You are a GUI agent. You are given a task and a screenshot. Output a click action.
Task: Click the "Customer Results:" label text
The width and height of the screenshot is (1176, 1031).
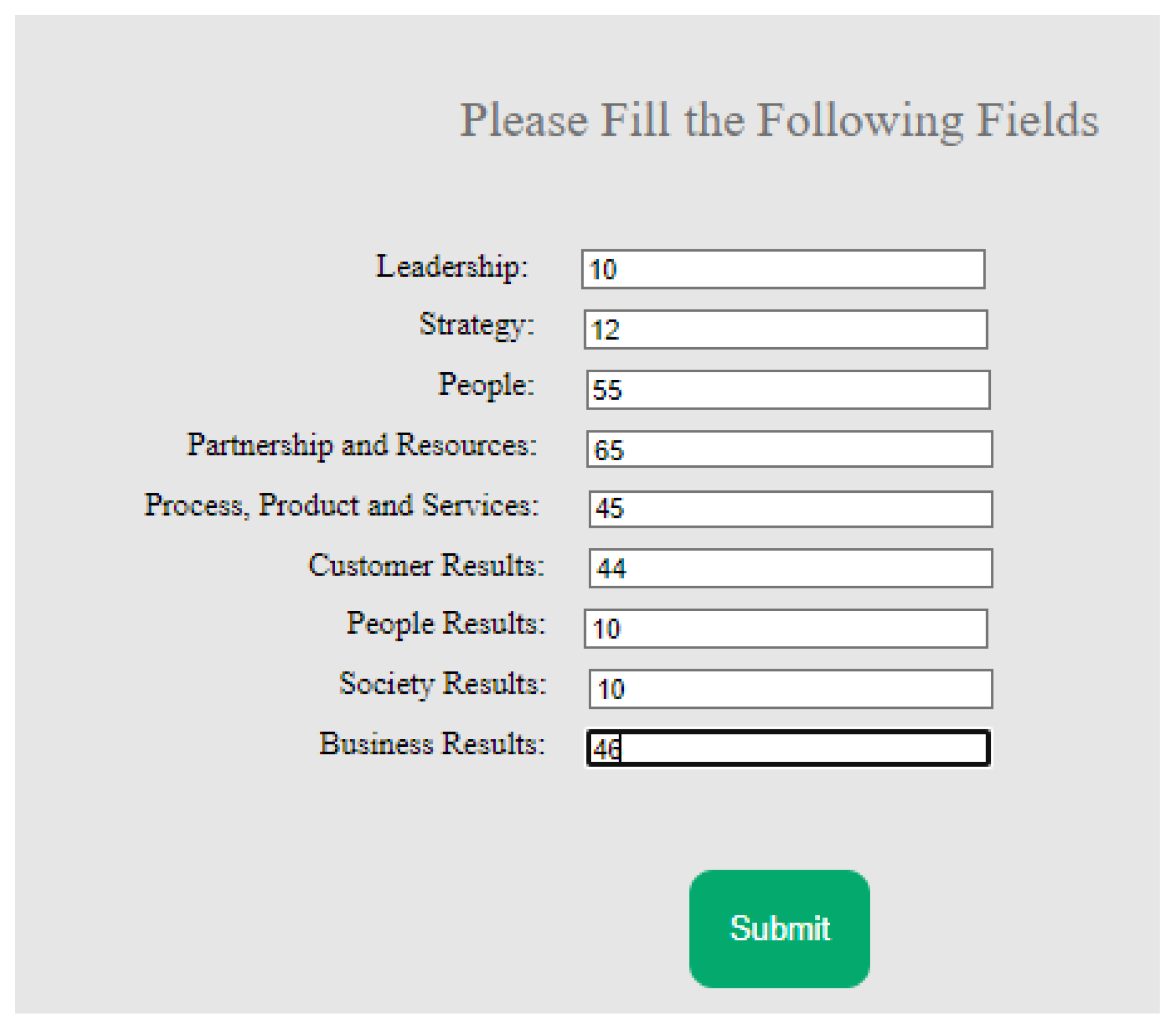click(x=426, y=565)
